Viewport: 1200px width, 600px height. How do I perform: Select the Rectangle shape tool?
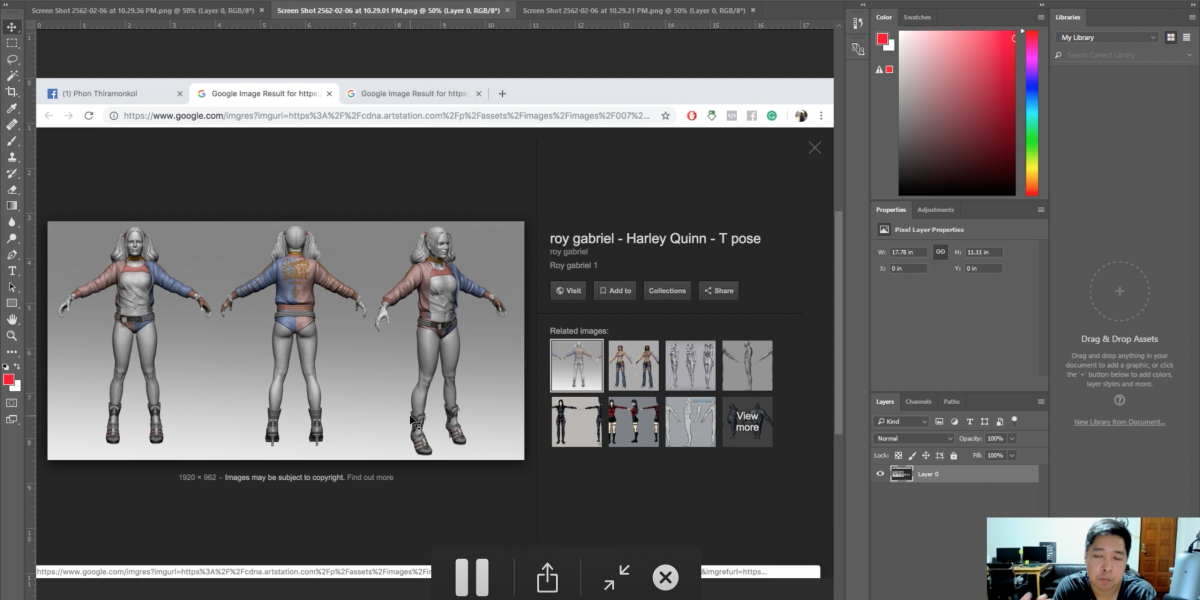(x=12, y=303)
